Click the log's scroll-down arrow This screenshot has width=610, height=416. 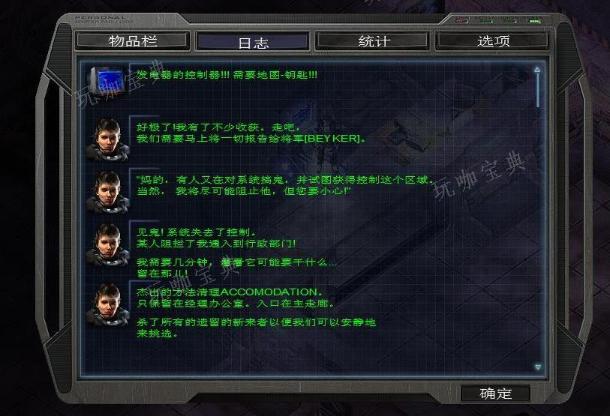pos(538,367)
